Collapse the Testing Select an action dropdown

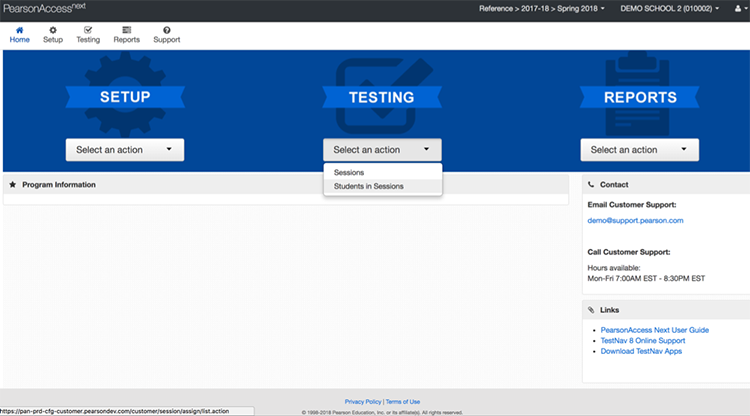tap(382, 150)
